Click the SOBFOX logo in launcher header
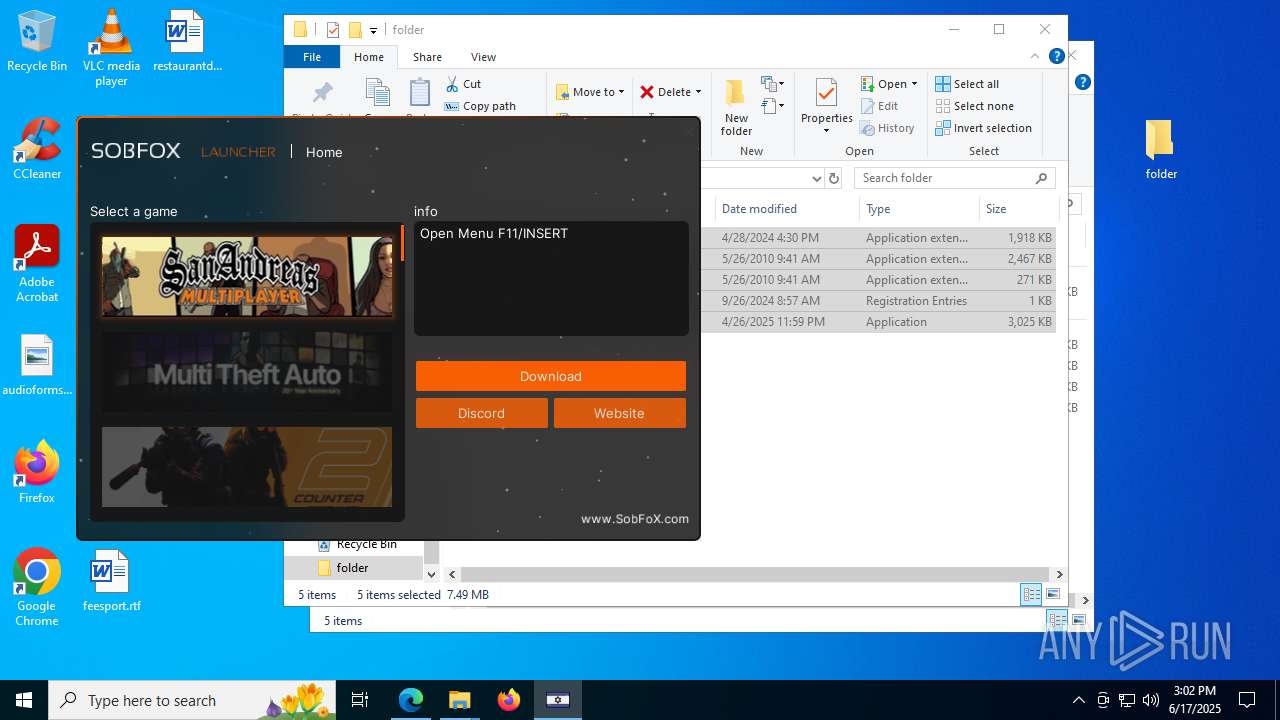Screen dimensions: 1280x720 click(x=136, y=151)
